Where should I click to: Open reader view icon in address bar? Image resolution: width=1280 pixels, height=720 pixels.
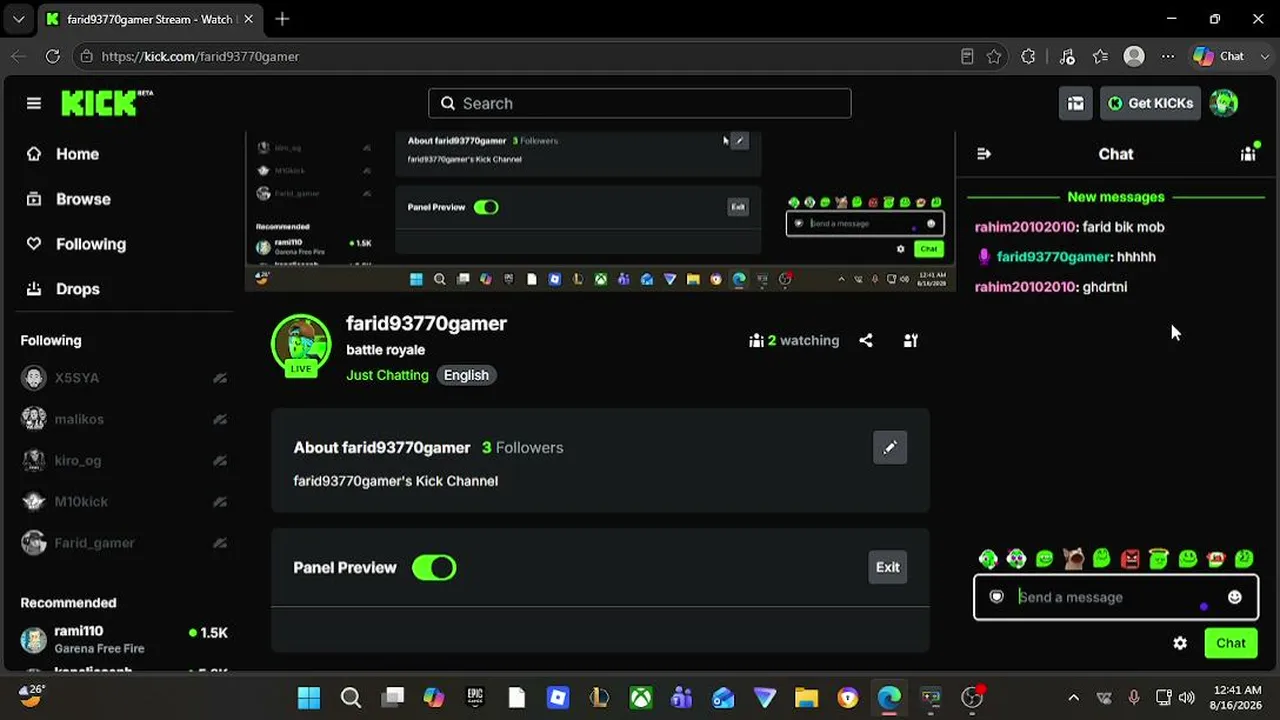[967, 57]
